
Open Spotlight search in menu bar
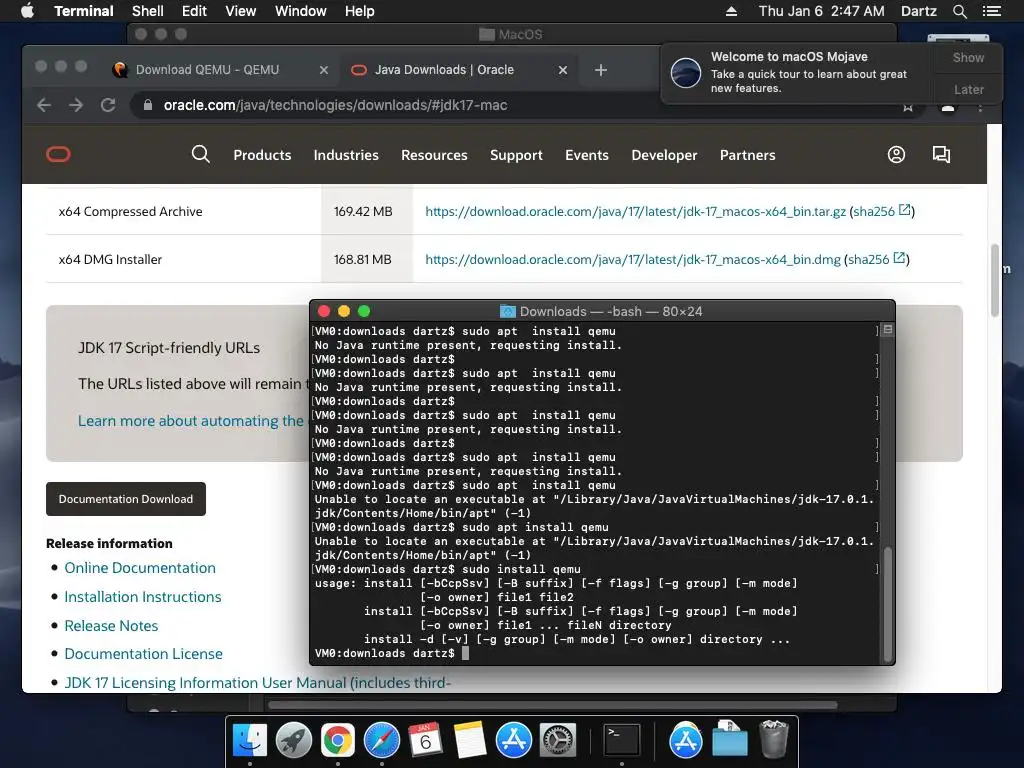pos(959,11)
